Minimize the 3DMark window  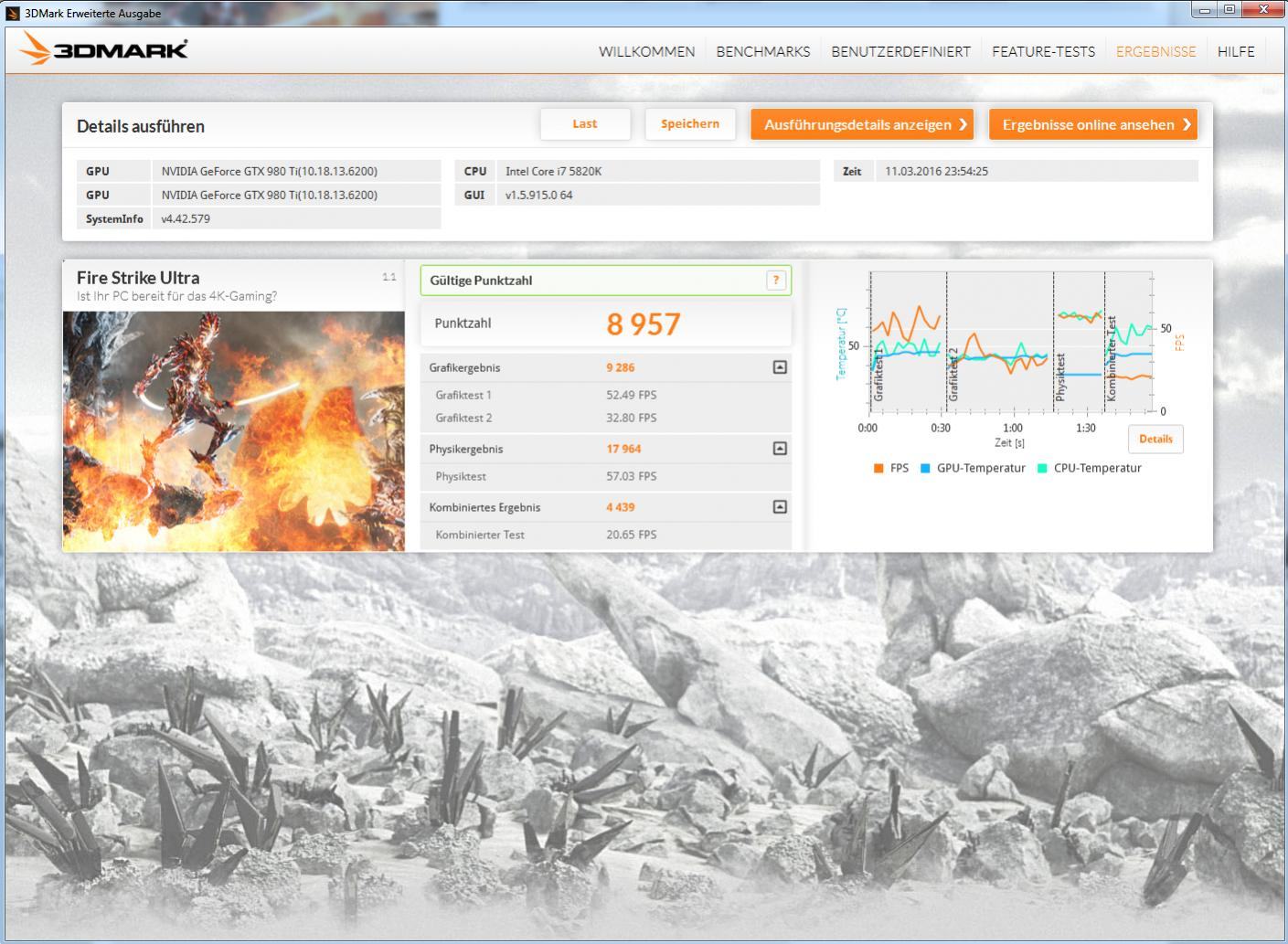[1205, 10]
